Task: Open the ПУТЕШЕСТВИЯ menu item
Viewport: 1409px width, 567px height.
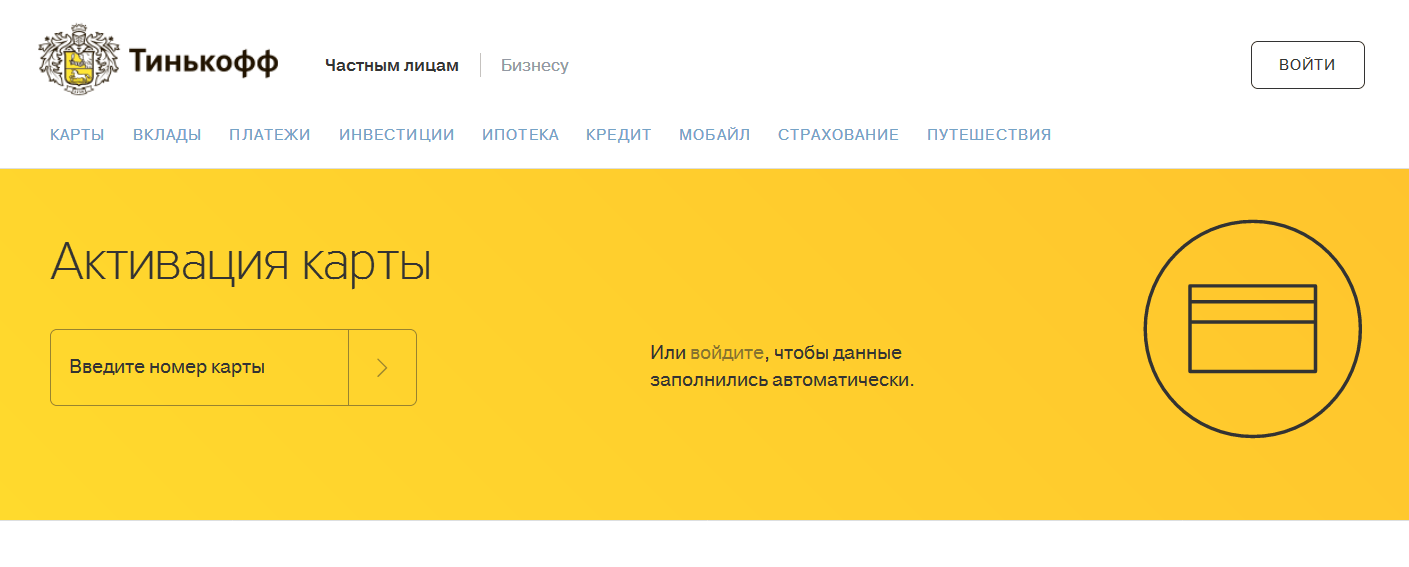Action: [x=989, y=135]
